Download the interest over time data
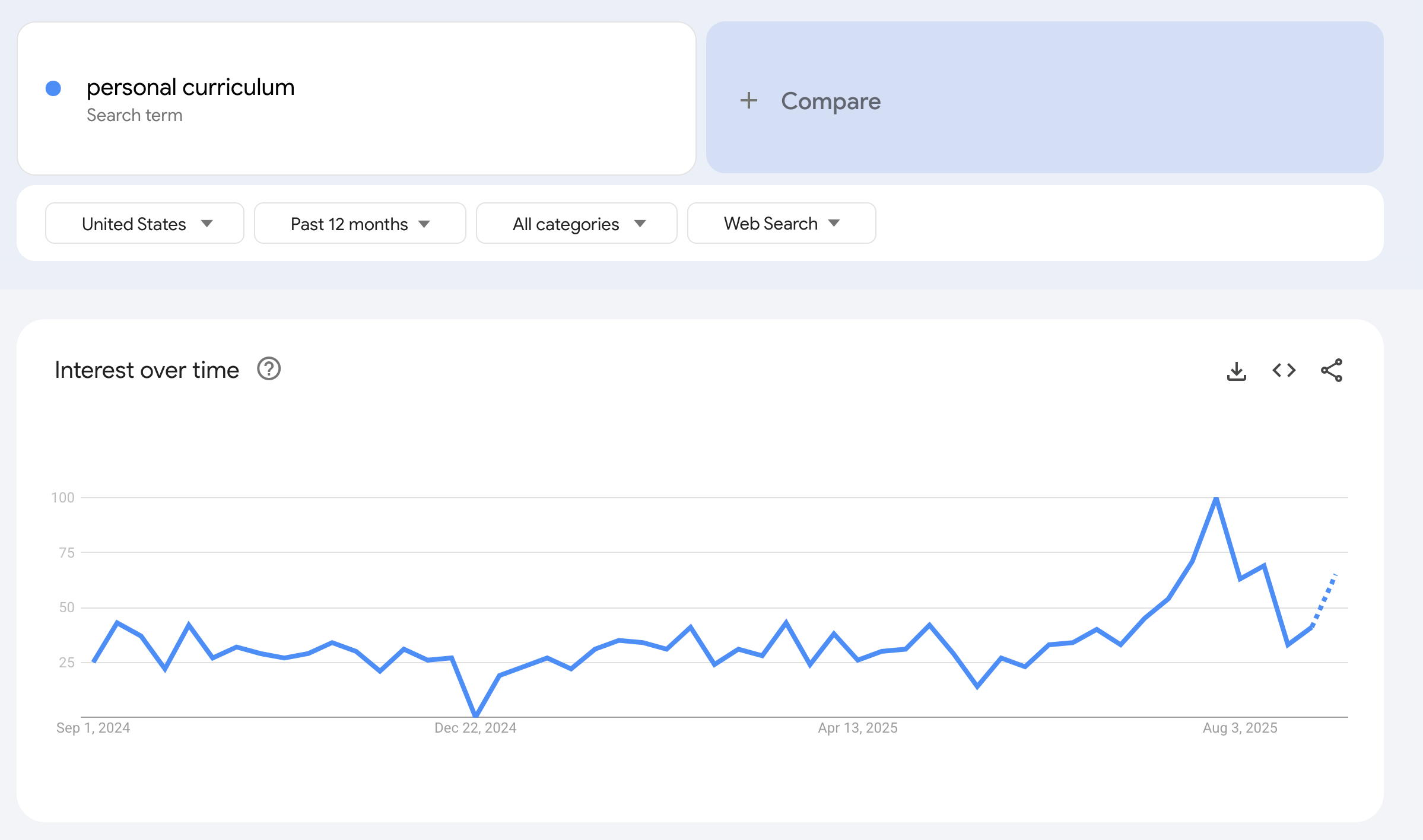The width and height of the screenshot is (1423, 840). click(1236, 371)
